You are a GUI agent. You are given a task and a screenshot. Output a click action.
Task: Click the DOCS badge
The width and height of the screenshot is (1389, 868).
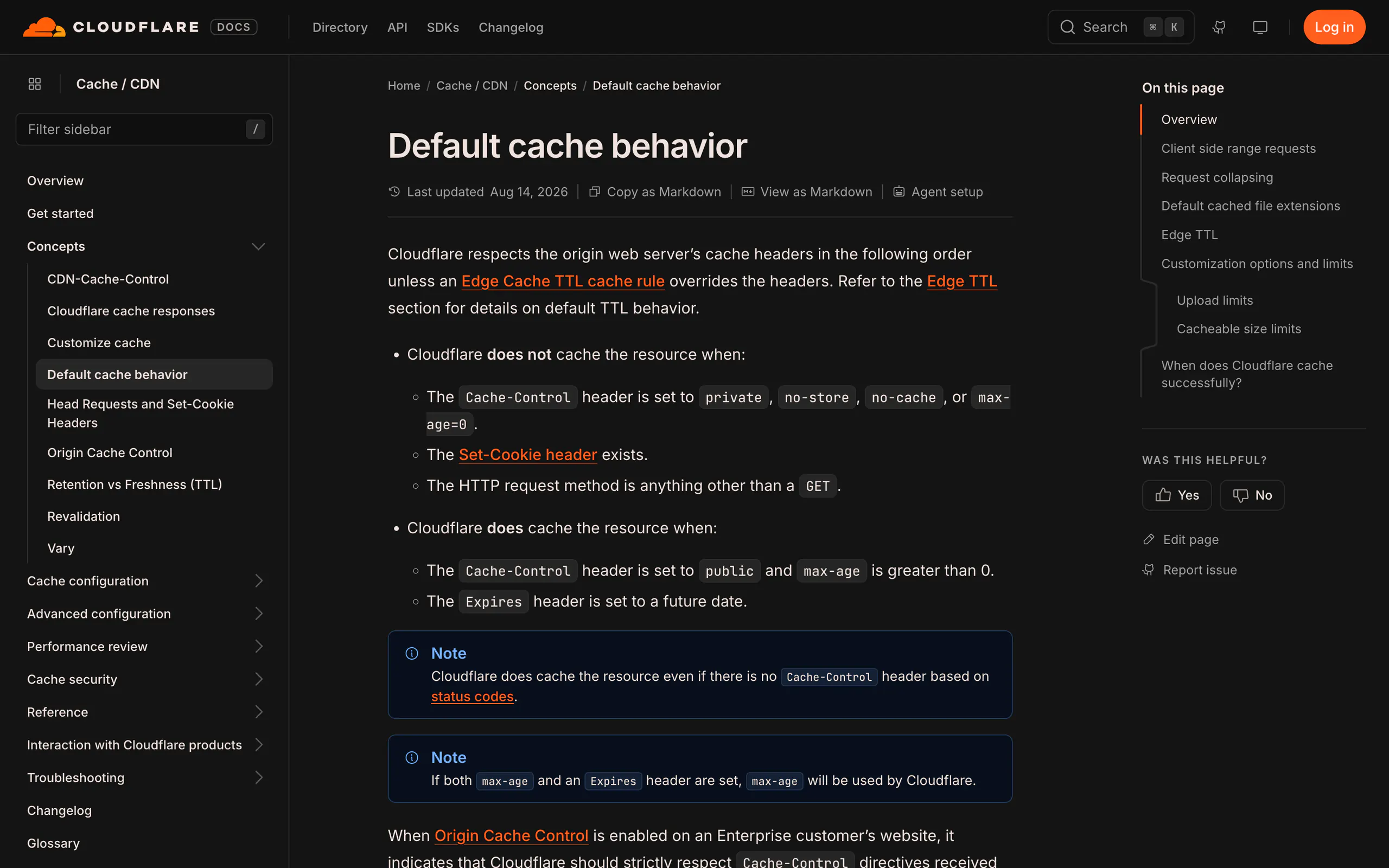[234, 27]
